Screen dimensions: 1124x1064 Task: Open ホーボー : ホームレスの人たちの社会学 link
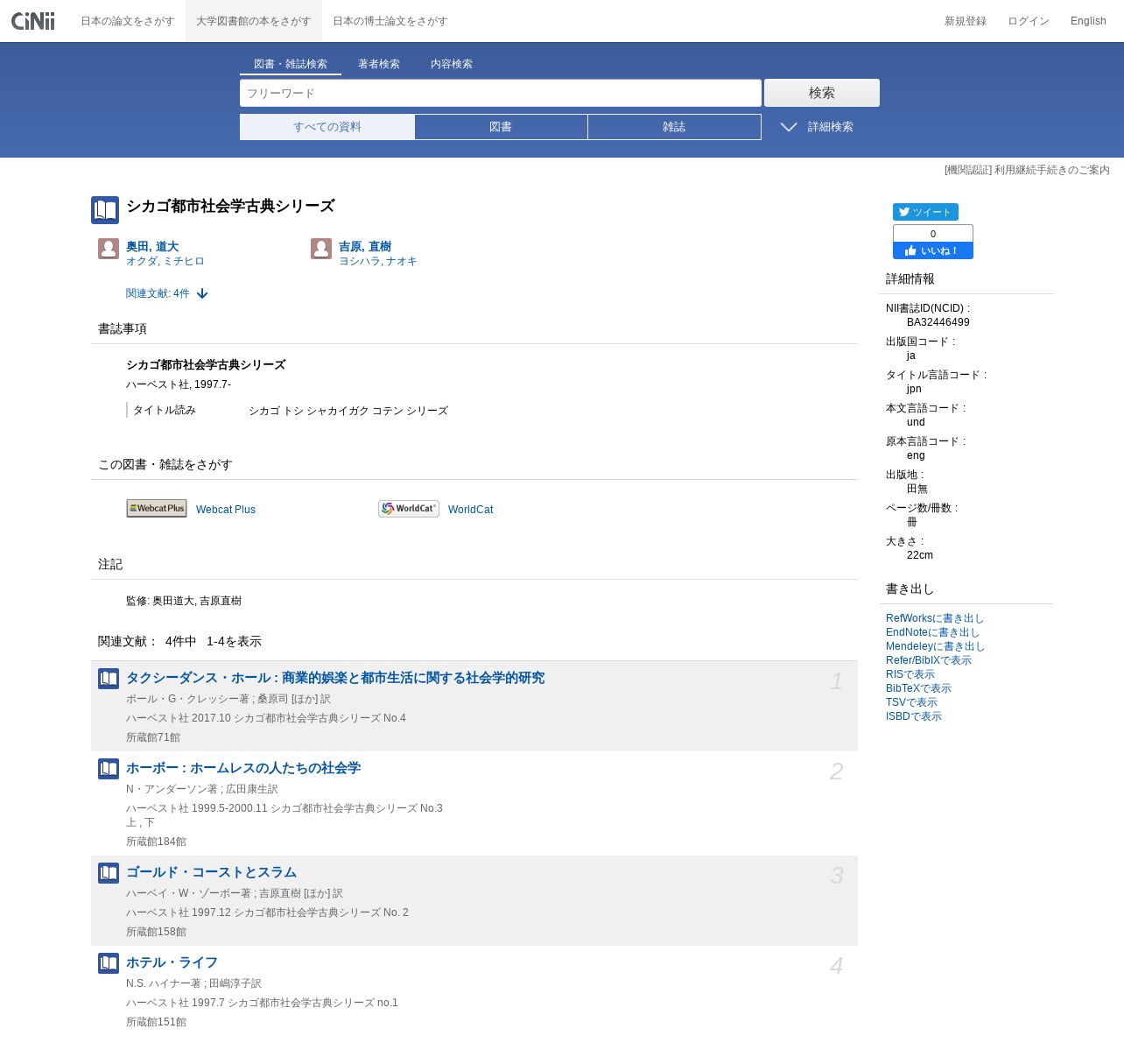click(x=243, y=768)
